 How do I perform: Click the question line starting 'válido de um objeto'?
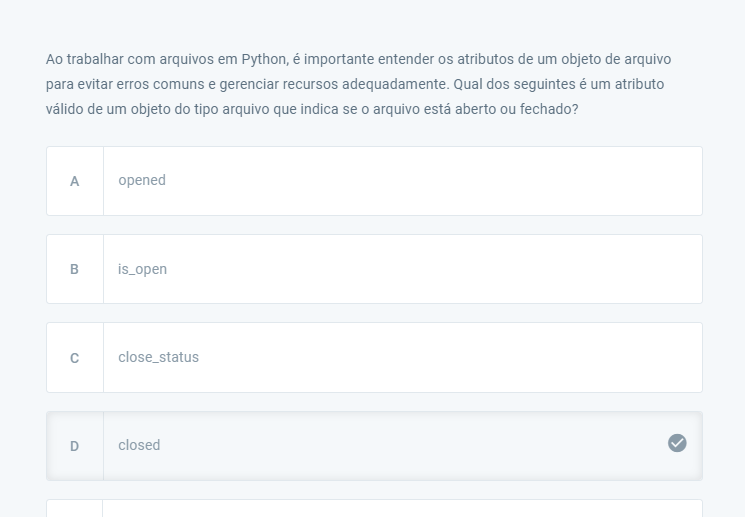tap(312, 109)
